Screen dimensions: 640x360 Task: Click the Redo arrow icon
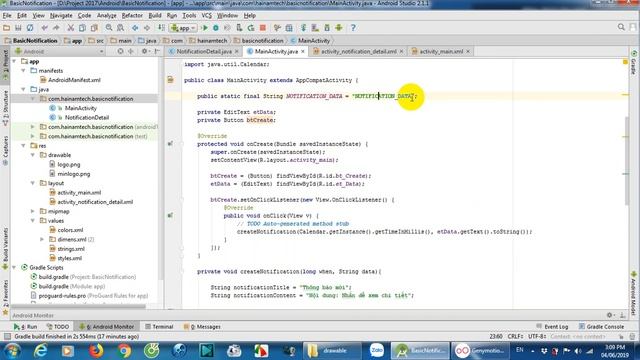tap(56, 28)
